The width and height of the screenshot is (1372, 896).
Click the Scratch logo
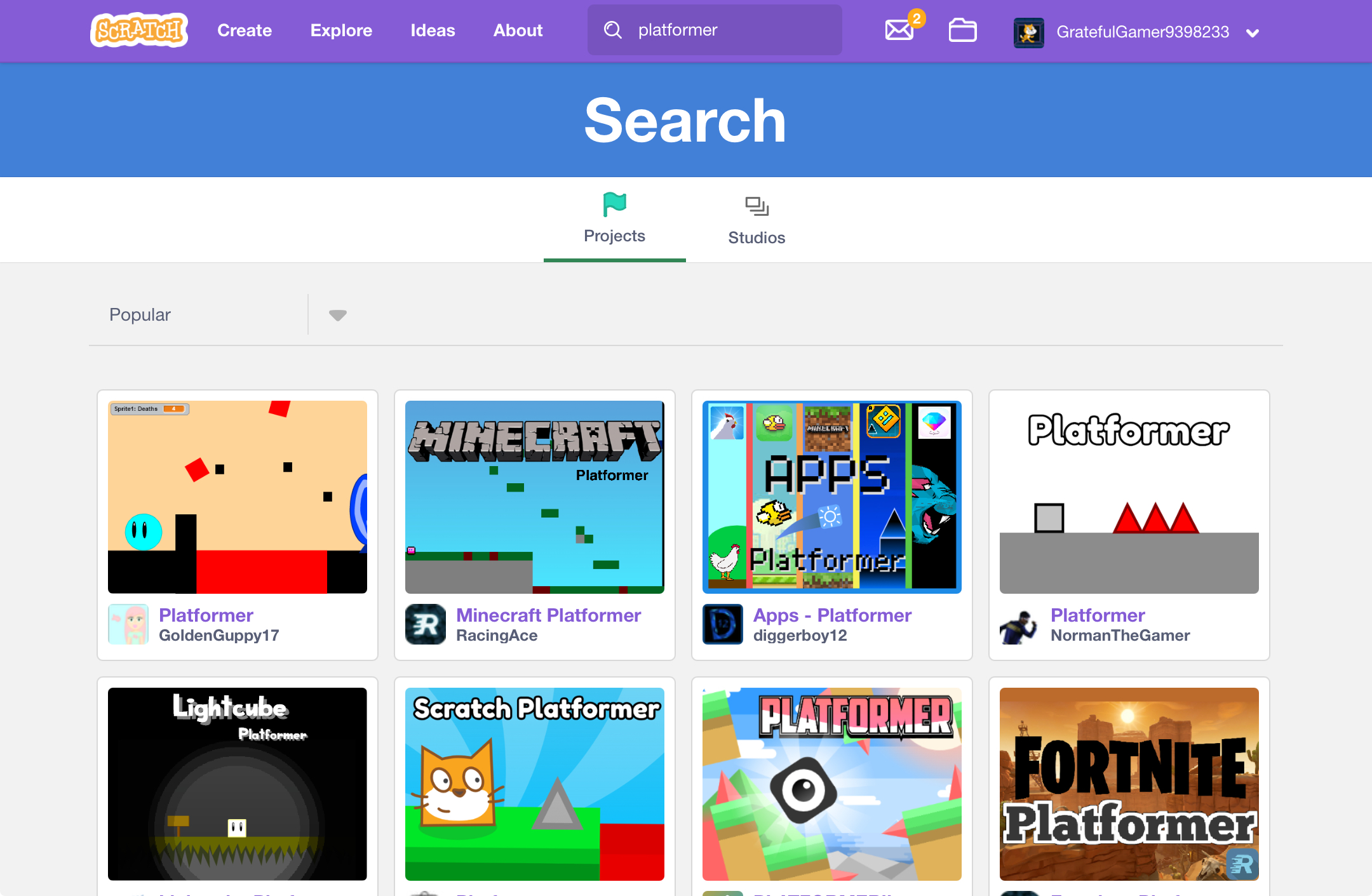139,30
